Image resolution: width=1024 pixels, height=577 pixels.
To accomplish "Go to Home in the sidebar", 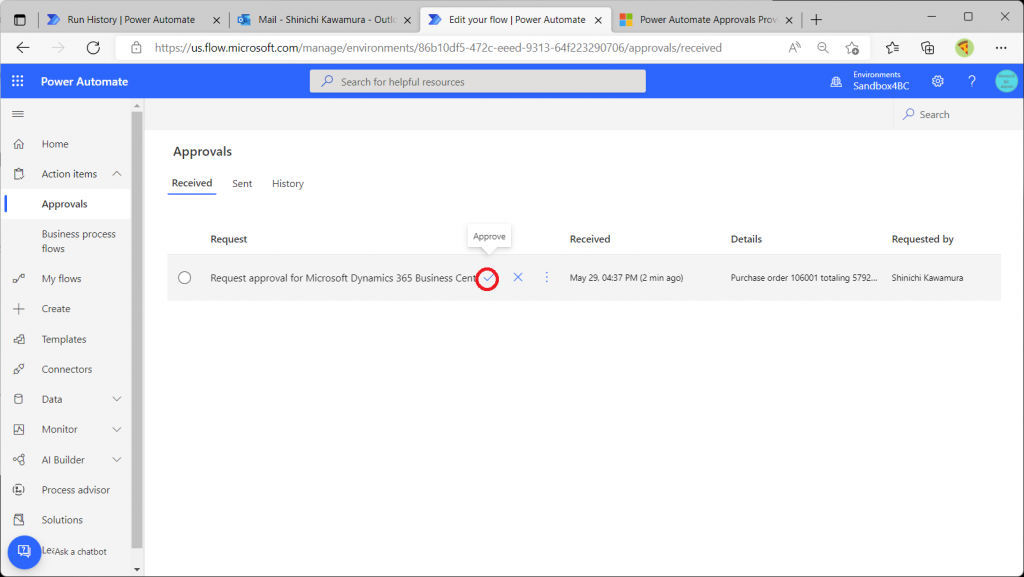I will pyautogui.click(x=55, y=144).
